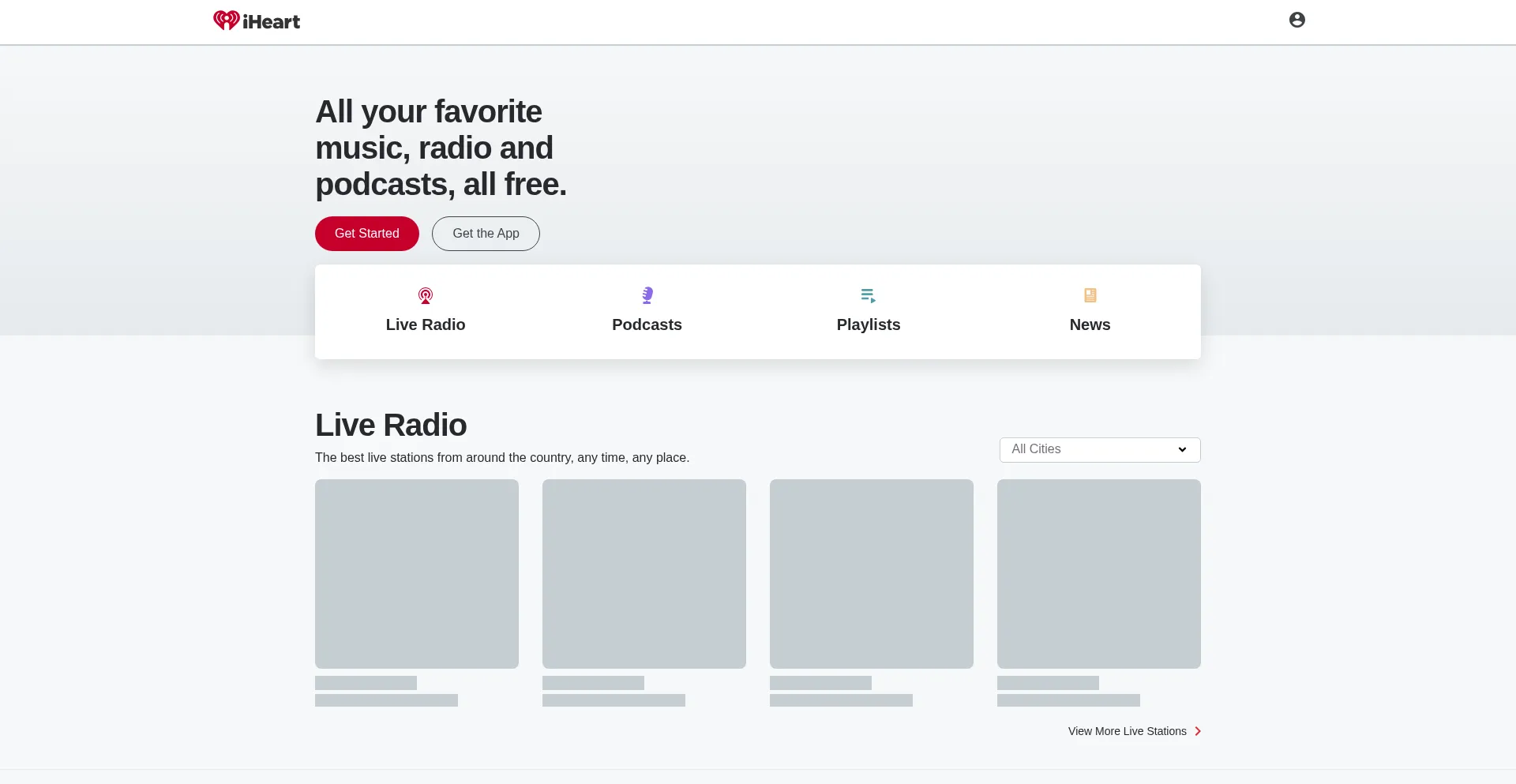Select the second live station placeholder card
Viewport: 1516px width, 784px height.
644,574
